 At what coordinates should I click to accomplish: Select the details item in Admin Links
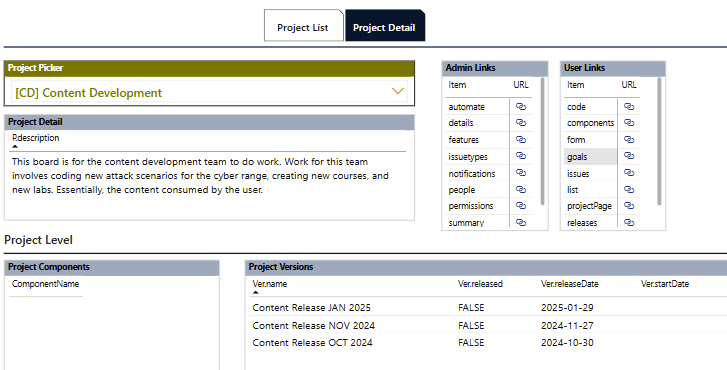461,123
